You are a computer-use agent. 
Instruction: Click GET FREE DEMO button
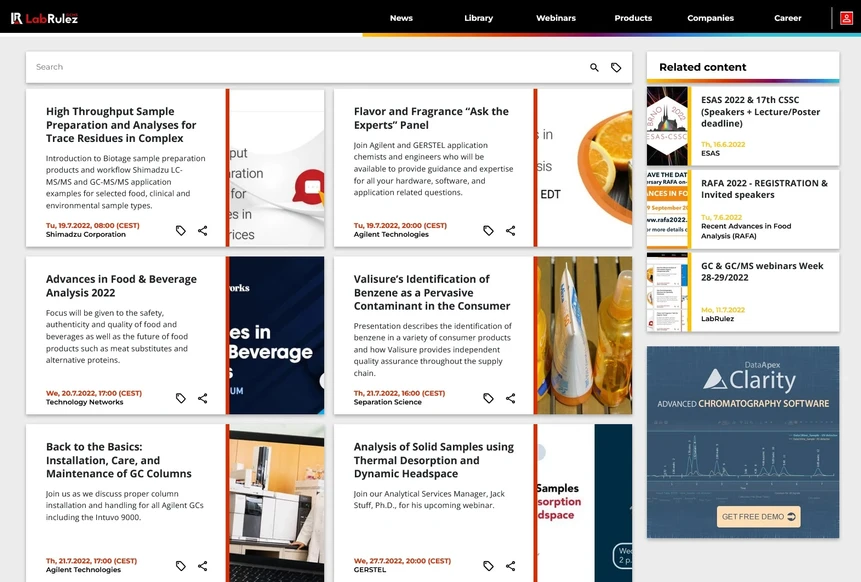[x=758, y=517]
